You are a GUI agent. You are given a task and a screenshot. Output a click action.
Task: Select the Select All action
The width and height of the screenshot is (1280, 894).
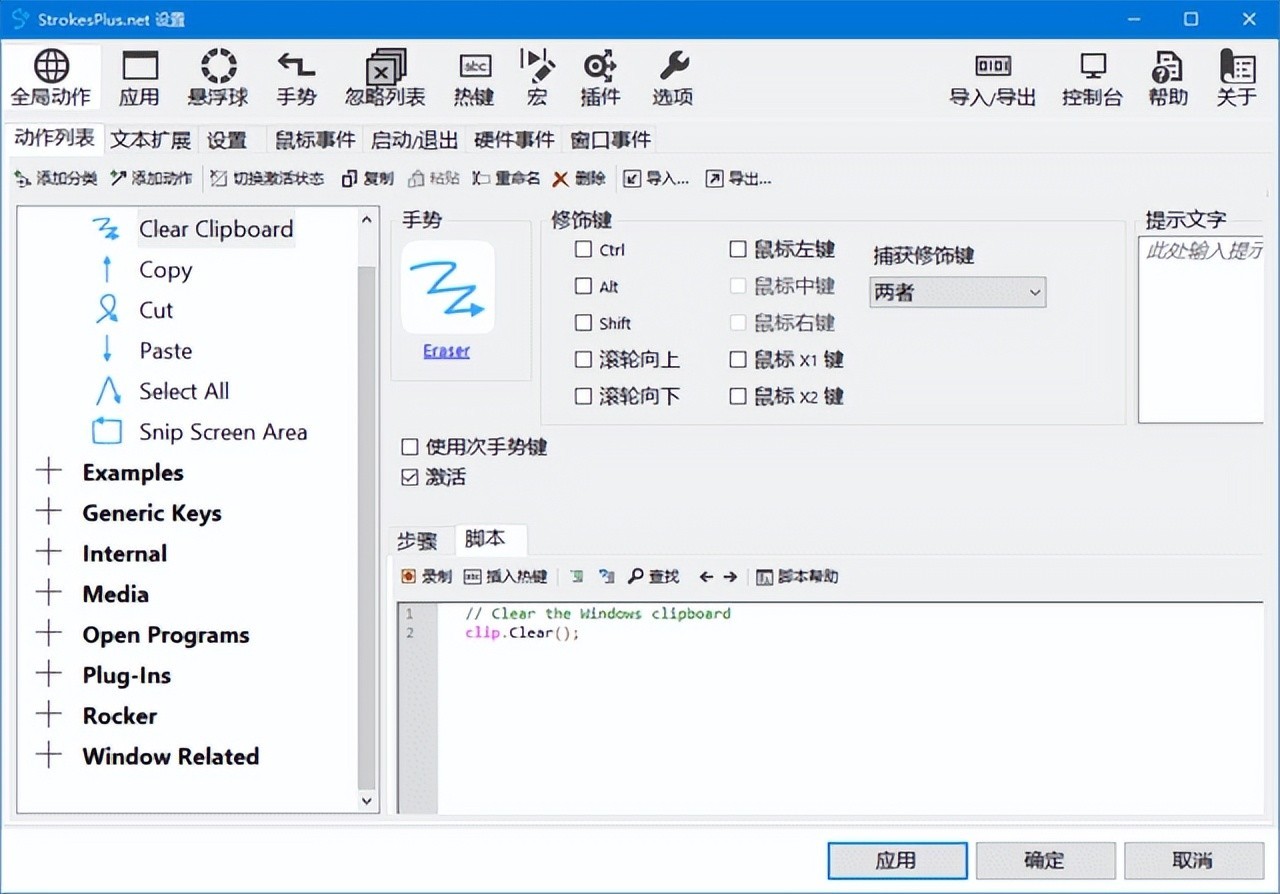pyautogui.click(x=184, y=391)
